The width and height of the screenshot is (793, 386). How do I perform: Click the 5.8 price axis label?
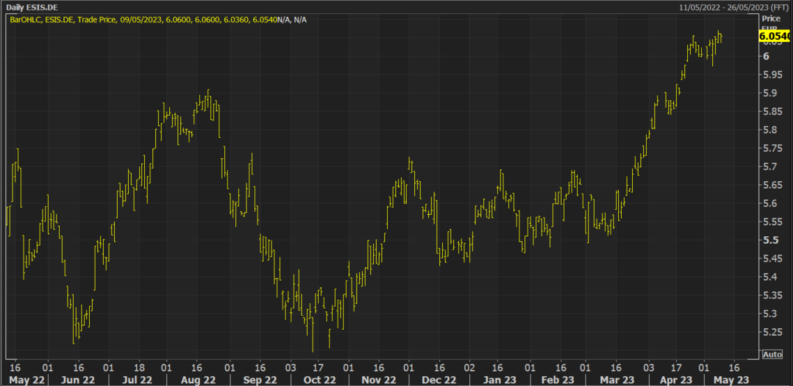tap(769, 130)
